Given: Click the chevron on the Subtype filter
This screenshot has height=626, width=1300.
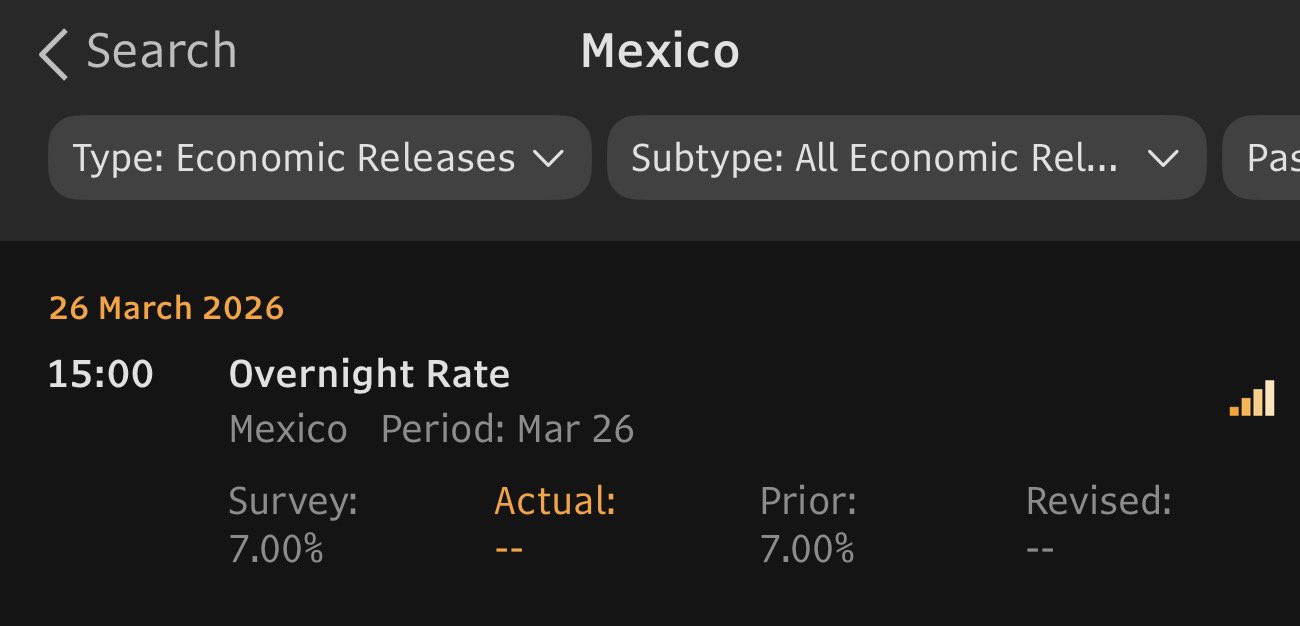Looking at the screenshot, I should (x=1162, y=158).
